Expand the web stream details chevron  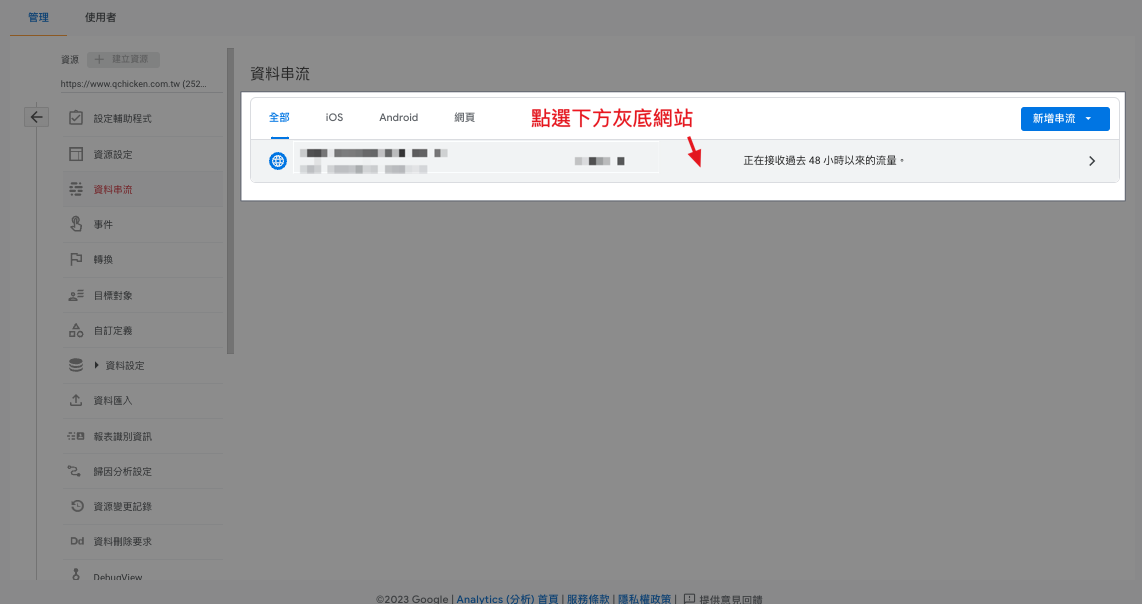tap(1092, 160)
